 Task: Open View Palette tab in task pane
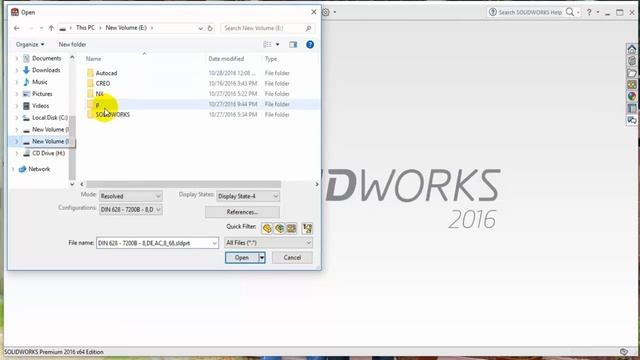(632, 85)
